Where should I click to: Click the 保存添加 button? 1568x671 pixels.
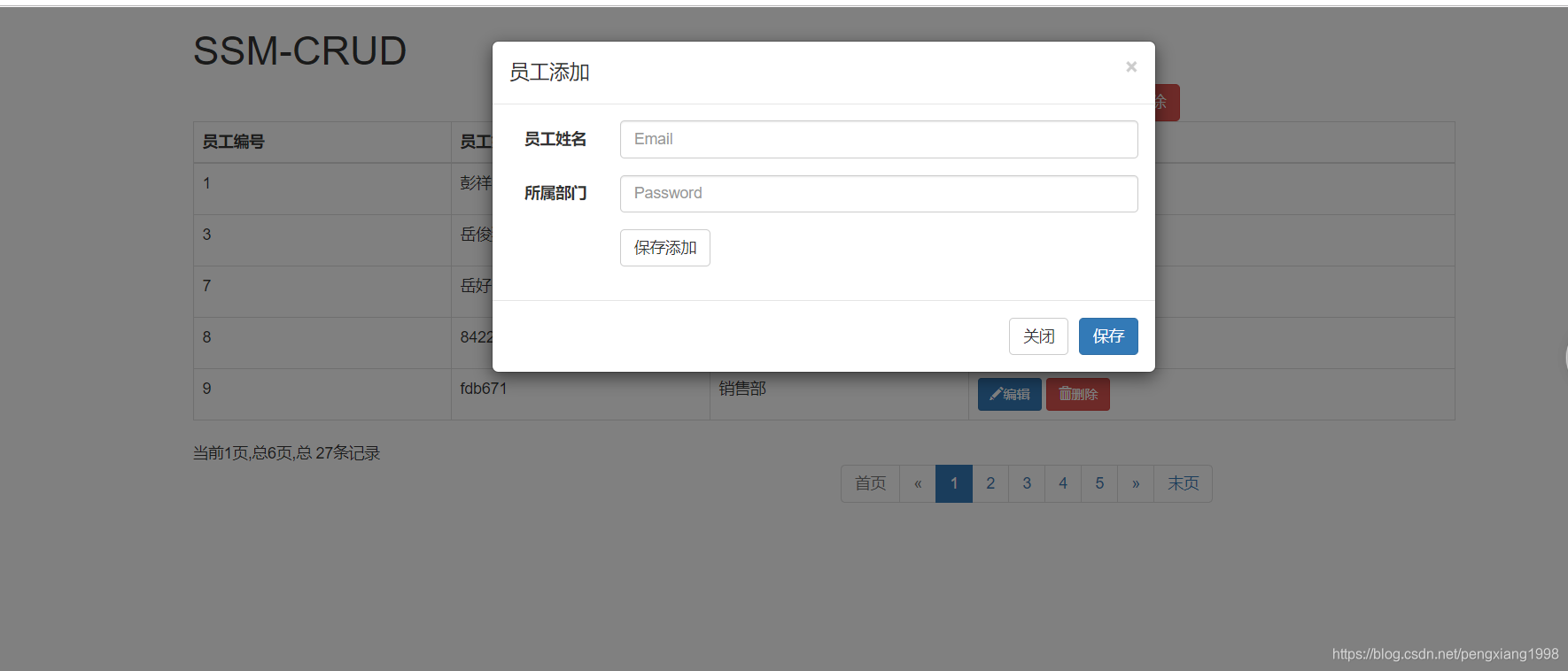click(665, 248)
